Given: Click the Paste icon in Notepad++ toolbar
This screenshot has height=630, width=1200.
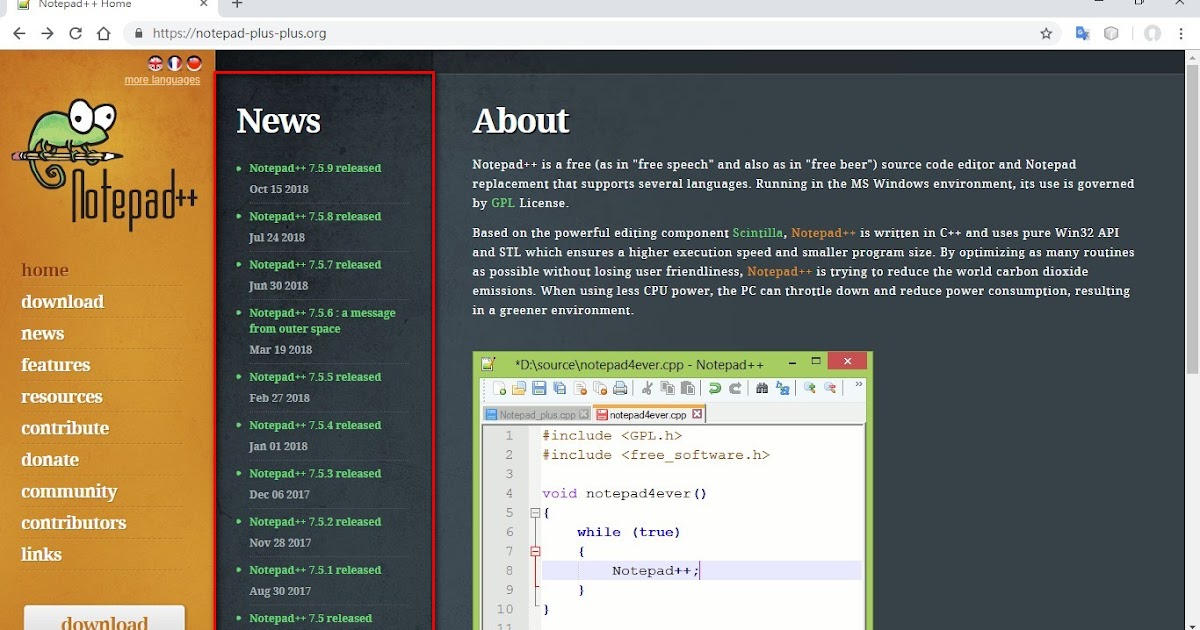Looking at the screenshot, I should (x=688, y=388).
